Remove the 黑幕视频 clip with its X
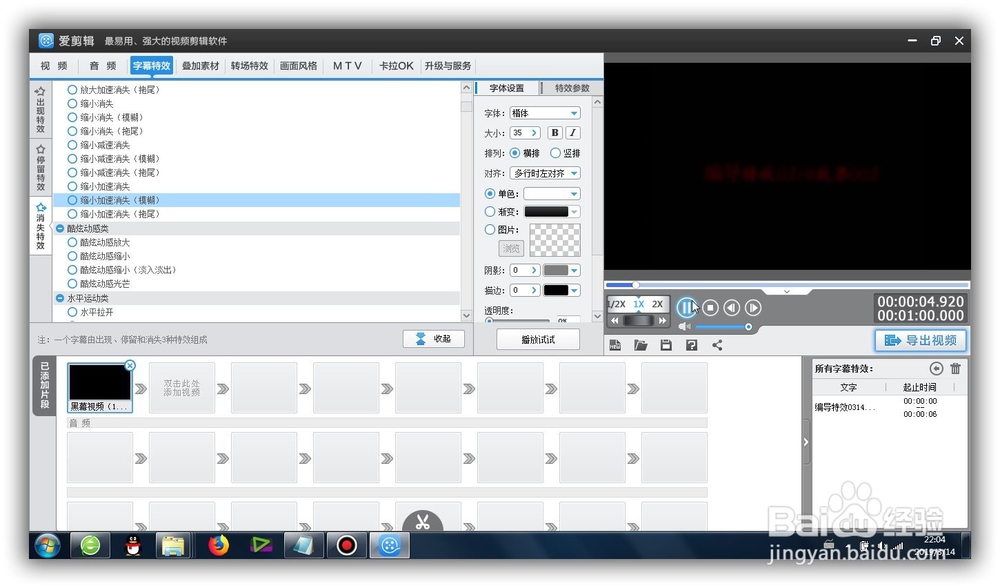This screenshot has height=588, width=1000. (130, 365)
